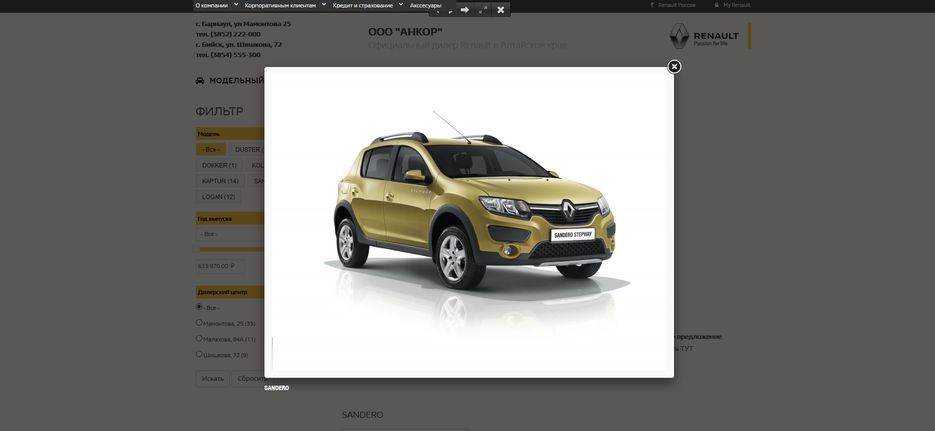Expand the chevron after Кредит и страхование
Viewport: 935px width, 431px height.
pos(401,4)
